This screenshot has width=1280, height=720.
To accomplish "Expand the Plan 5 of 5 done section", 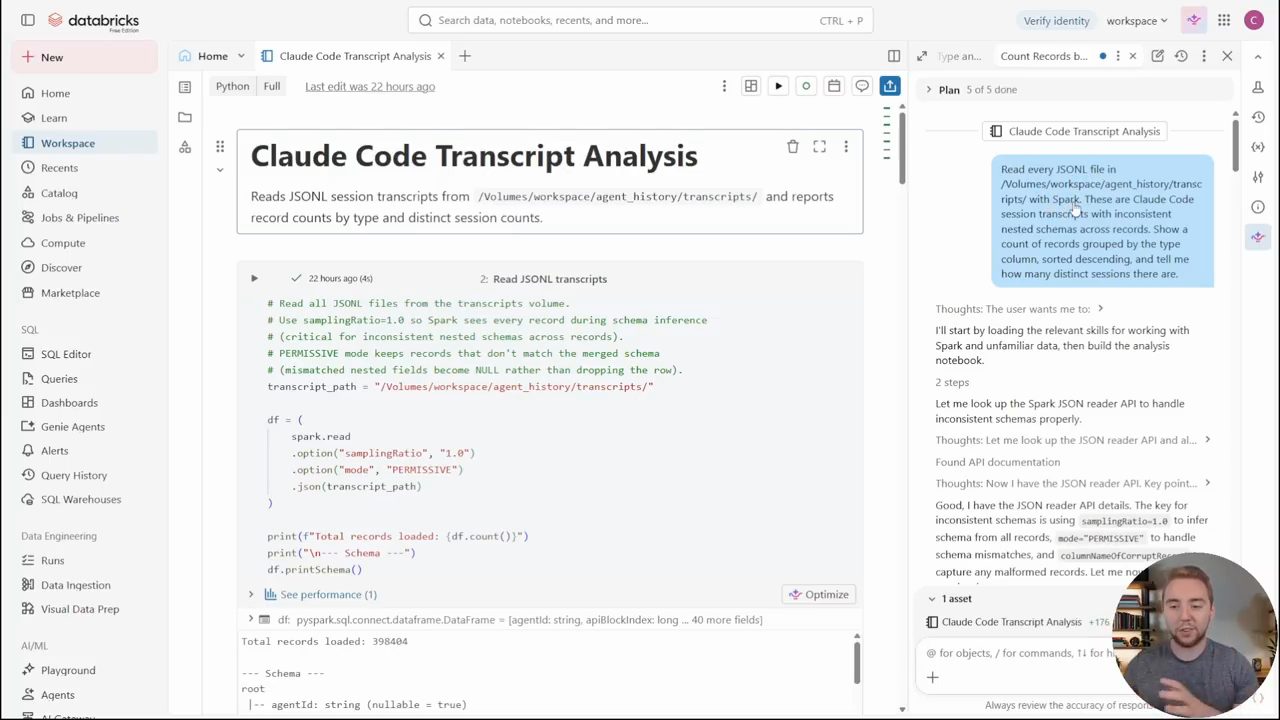I will tap(928, 90).
